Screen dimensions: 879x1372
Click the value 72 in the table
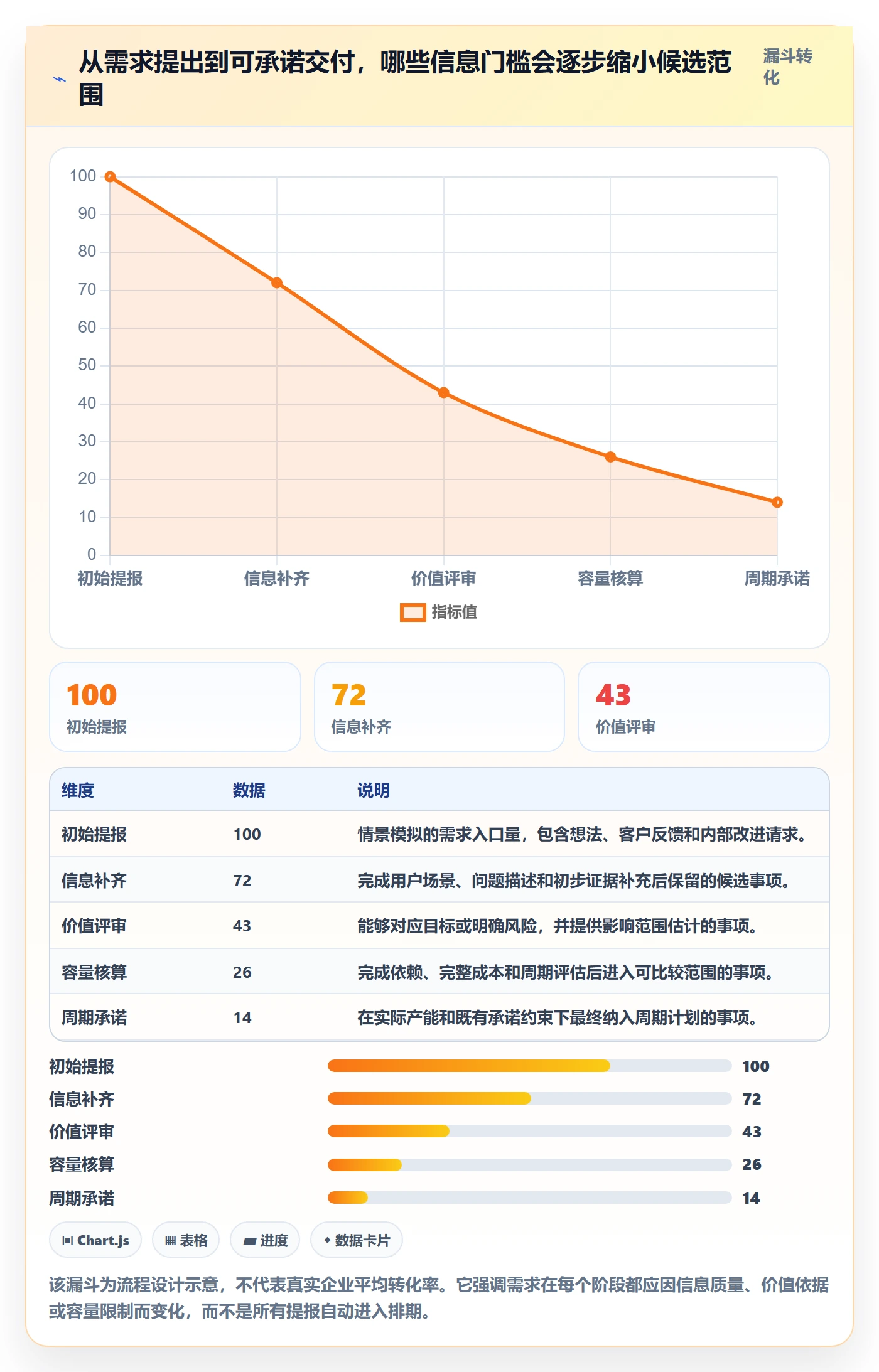[242, 881]
